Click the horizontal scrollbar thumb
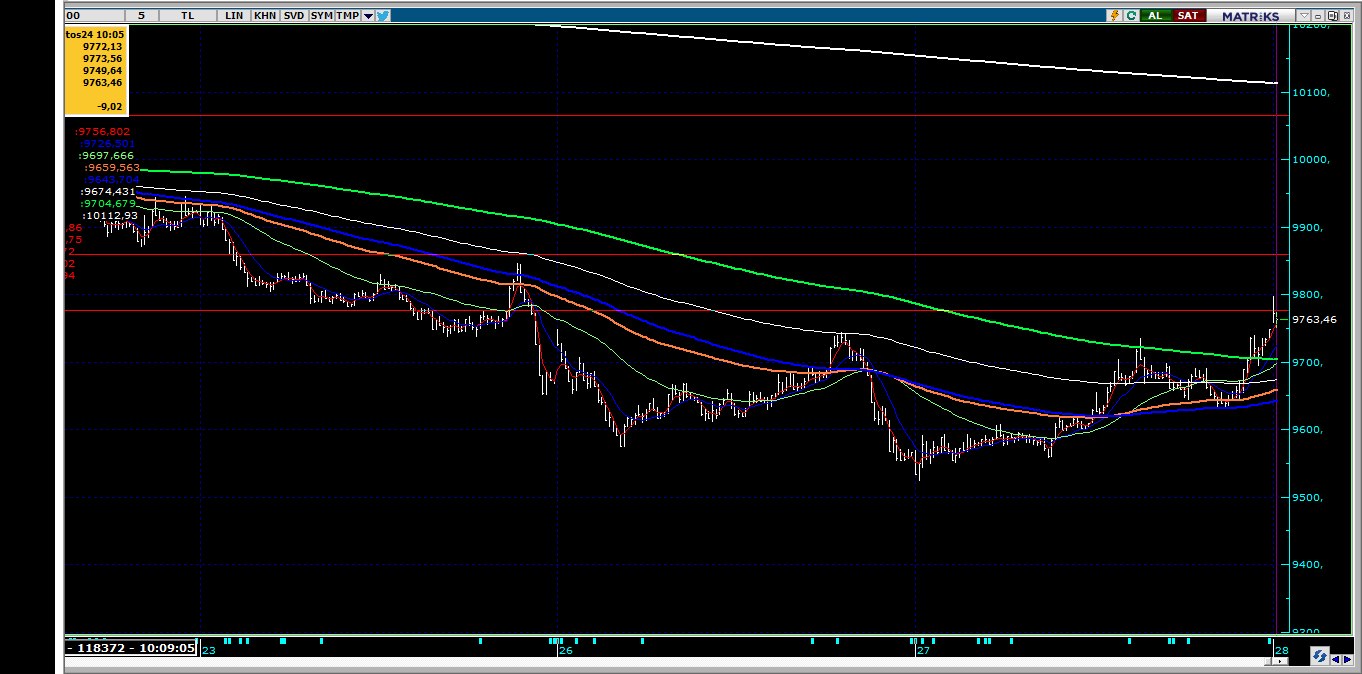Viewport: 1362px width, 674px height. 1267,661
